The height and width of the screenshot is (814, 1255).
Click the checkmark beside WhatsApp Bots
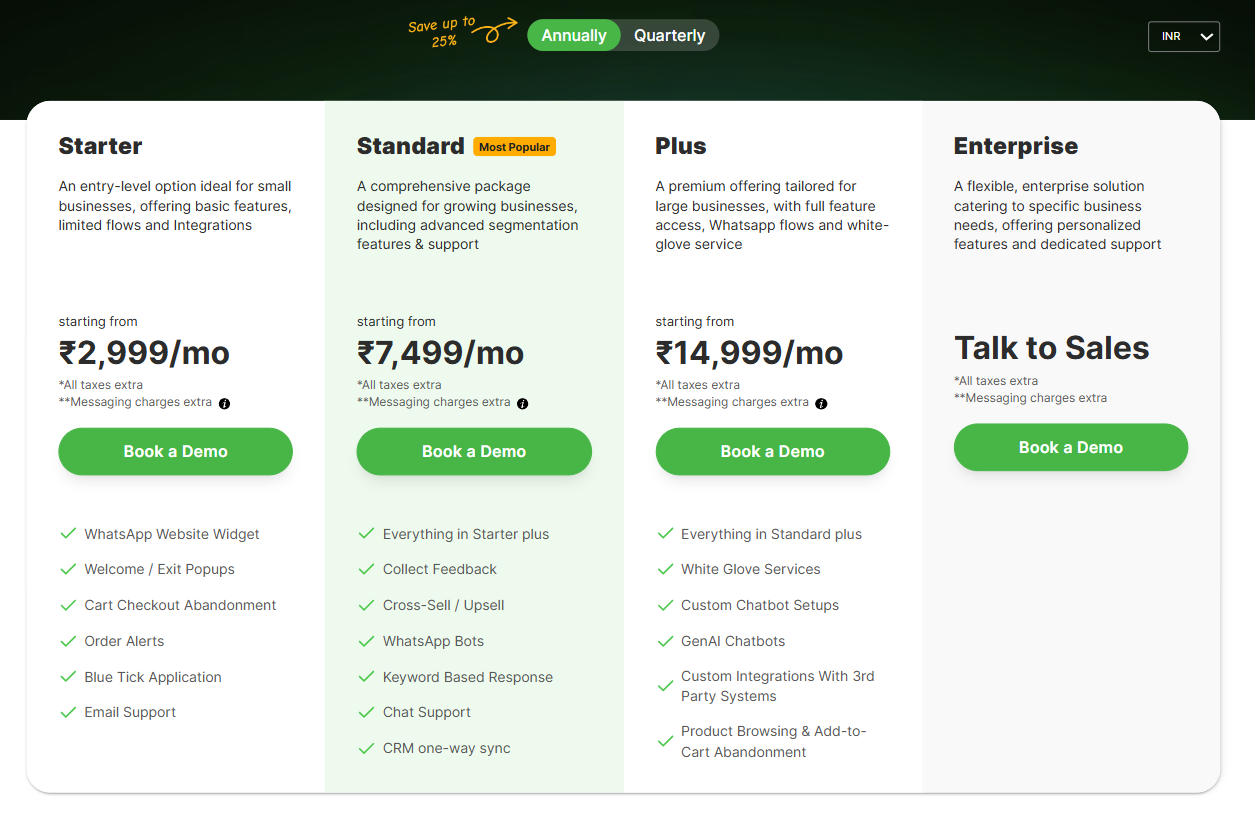(x=366, y=641)
